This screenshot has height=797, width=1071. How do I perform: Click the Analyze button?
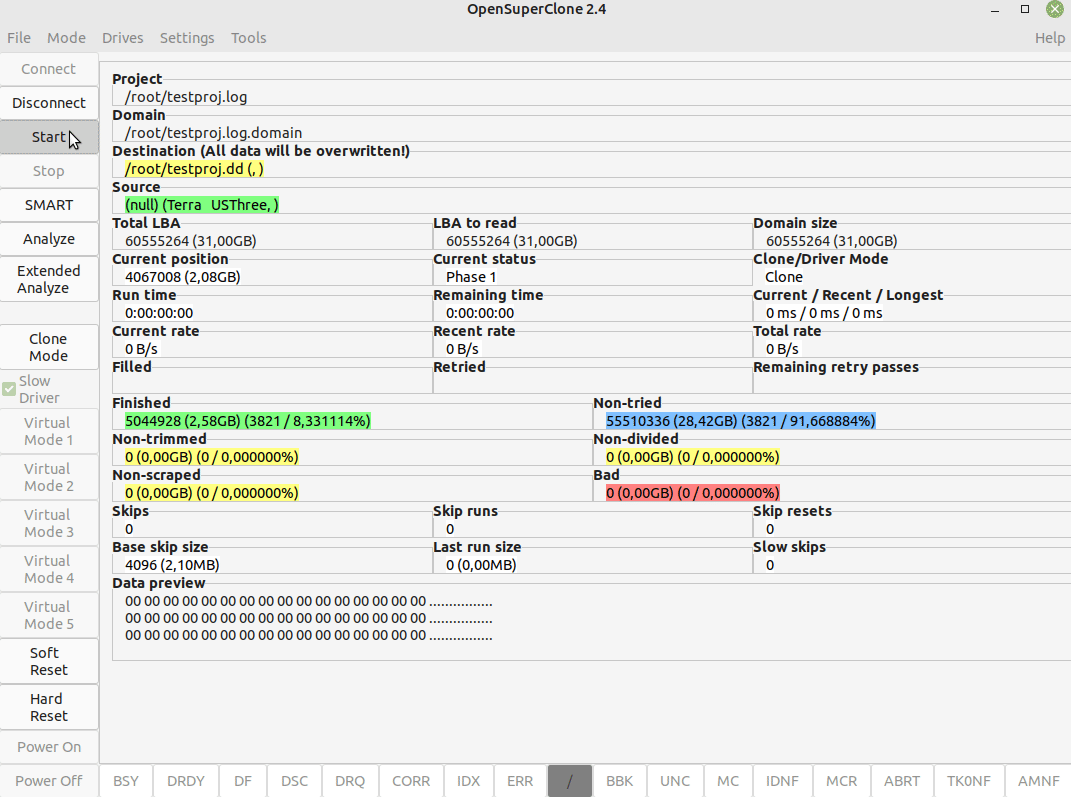tap(49, 239)
